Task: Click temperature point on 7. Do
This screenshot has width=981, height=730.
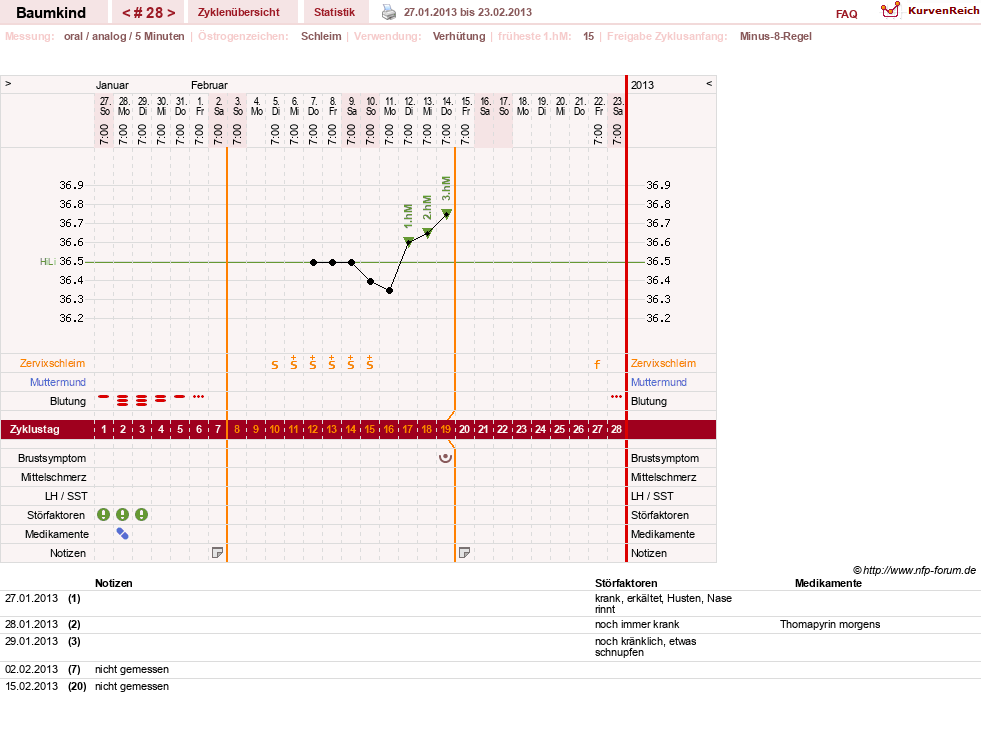Action: tap(313, 262)
